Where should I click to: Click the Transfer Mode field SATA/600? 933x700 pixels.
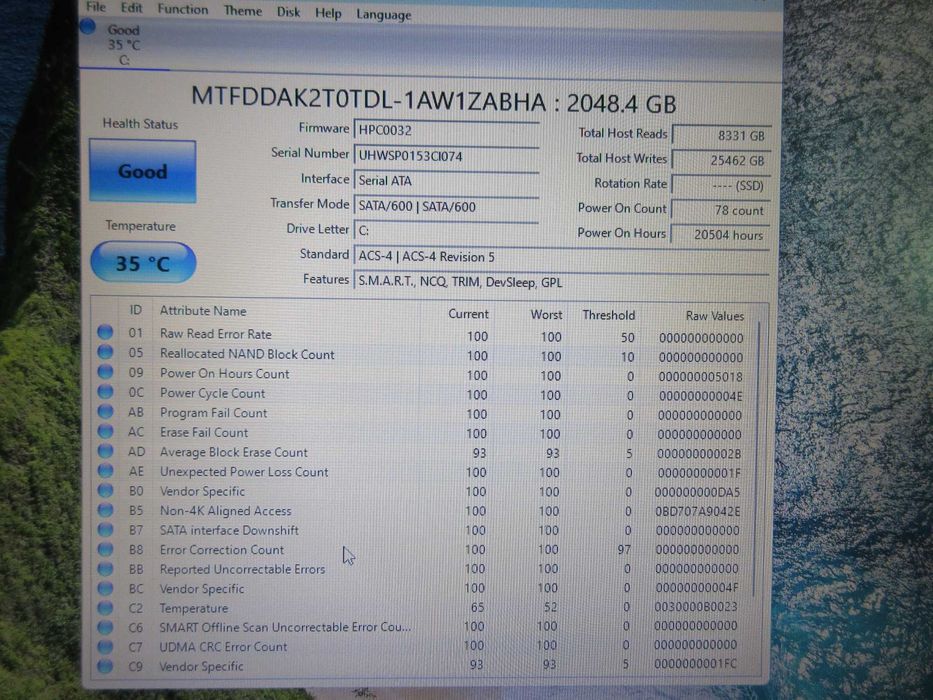click(x=446, y=207)
